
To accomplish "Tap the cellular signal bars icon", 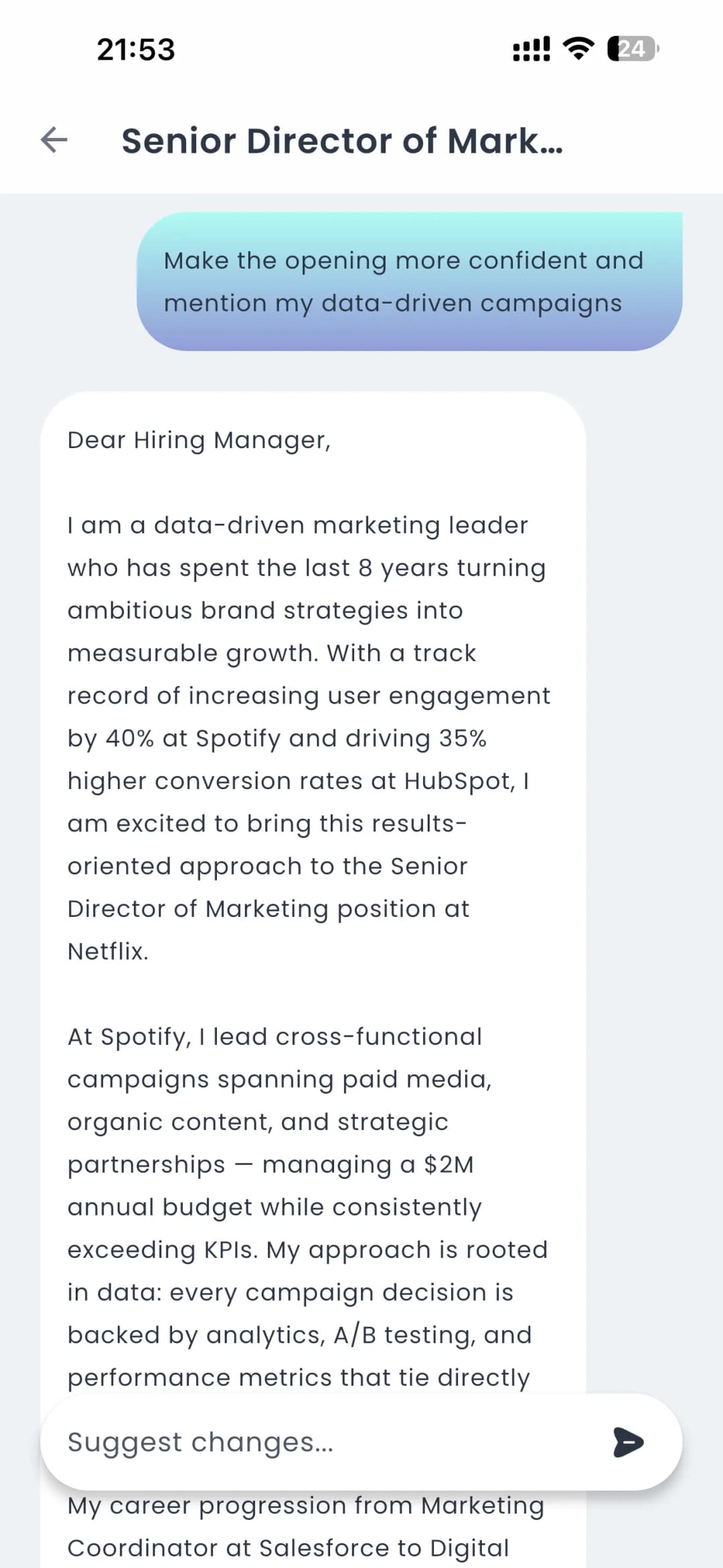I will (x=532, y=49).
